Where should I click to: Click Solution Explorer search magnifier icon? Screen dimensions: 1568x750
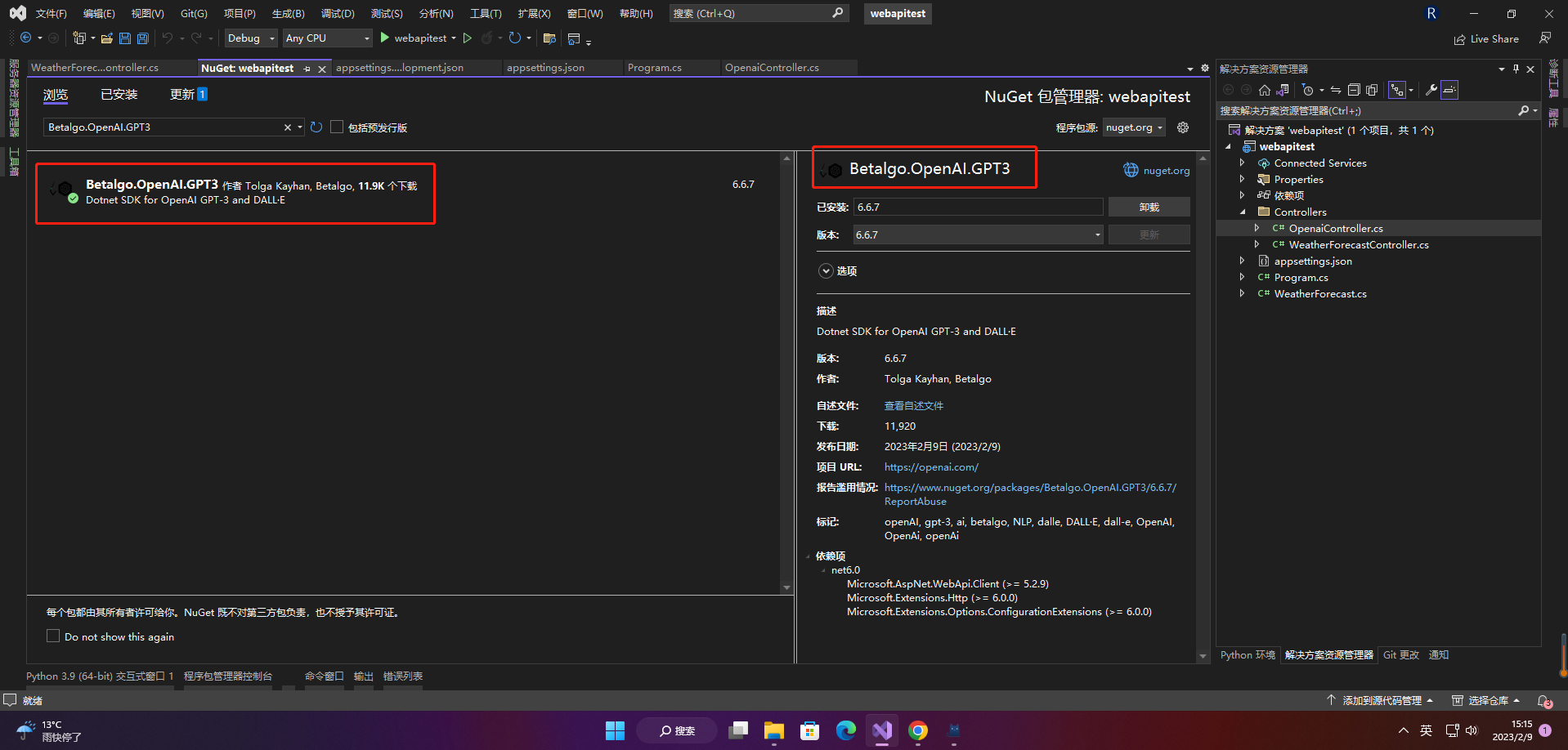1524,110
